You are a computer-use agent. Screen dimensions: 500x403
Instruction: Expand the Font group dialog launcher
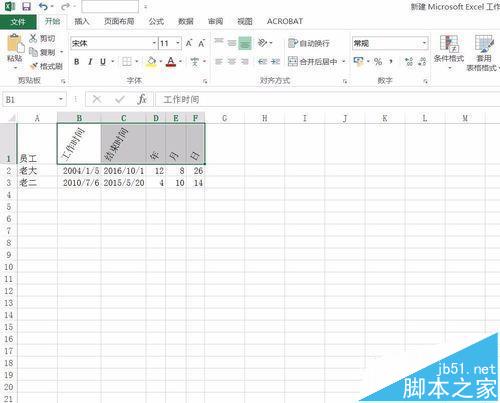(x=205, y=81)
